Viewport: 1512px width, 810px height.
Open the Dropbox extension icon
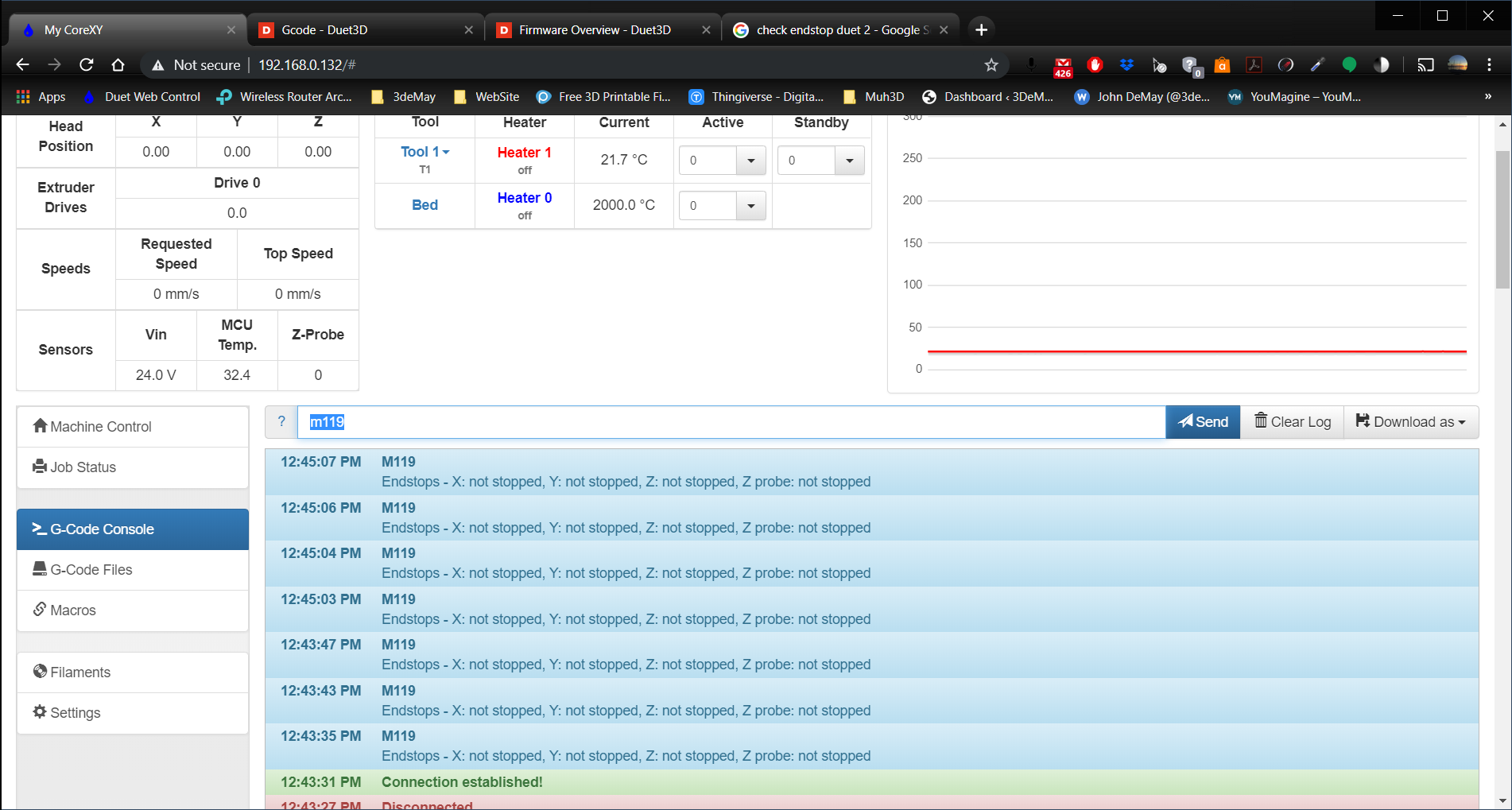[1126, 65]
